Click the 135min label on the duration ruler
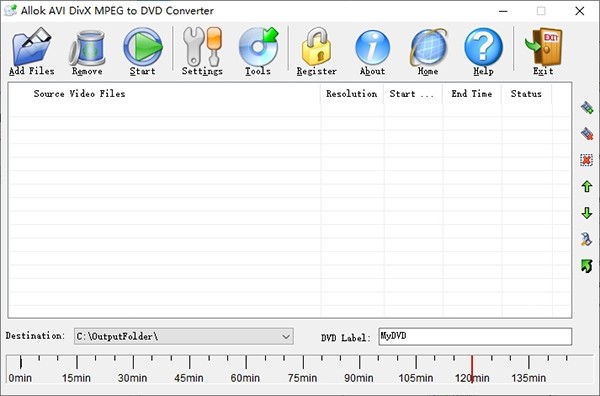Viewport: 600px width, 396px height. pyautogui.click(x=528, y=378)
